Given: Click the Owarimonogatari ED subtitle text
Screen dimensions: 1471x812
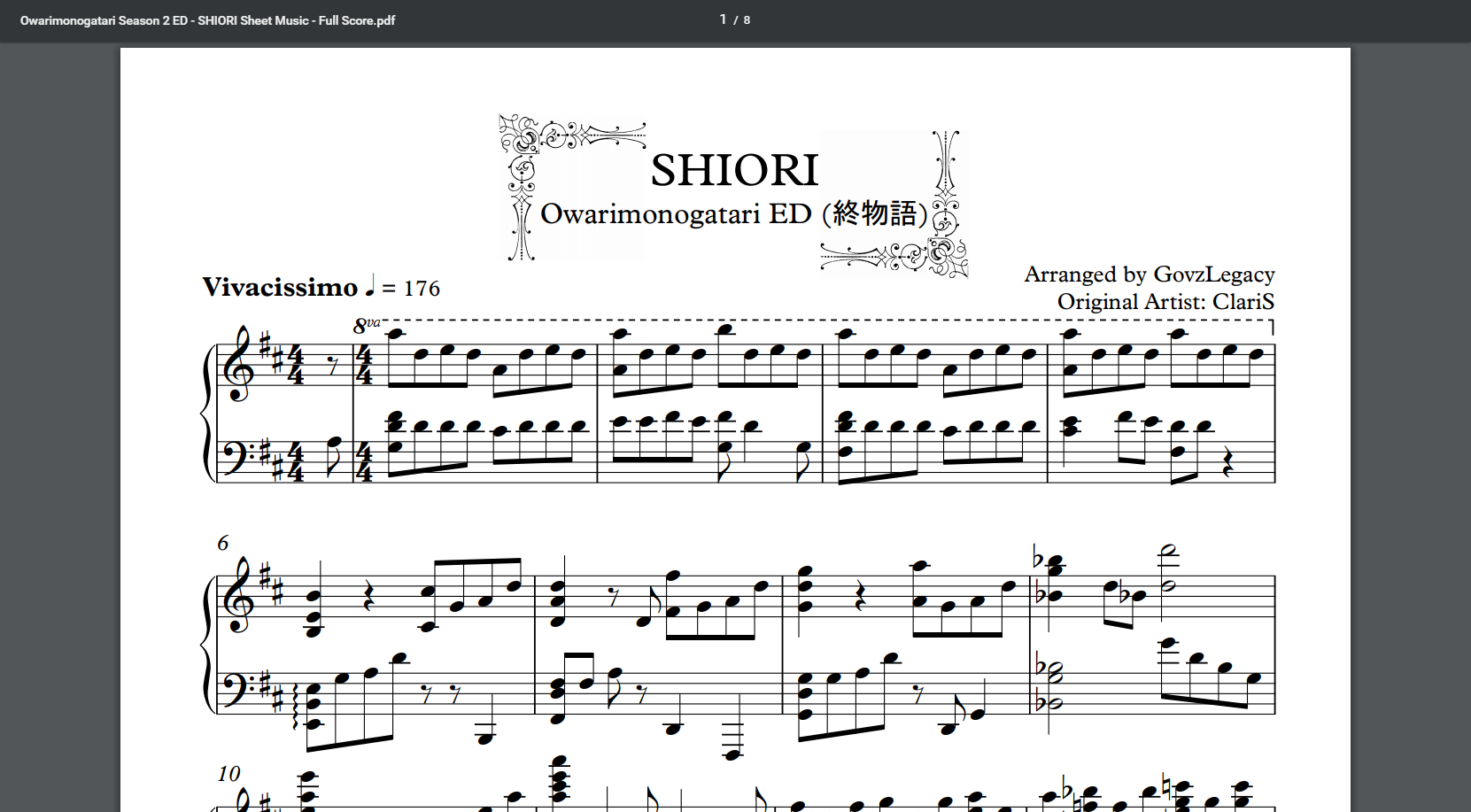Looking at the screenshot, I should click(x=675, y=214).
